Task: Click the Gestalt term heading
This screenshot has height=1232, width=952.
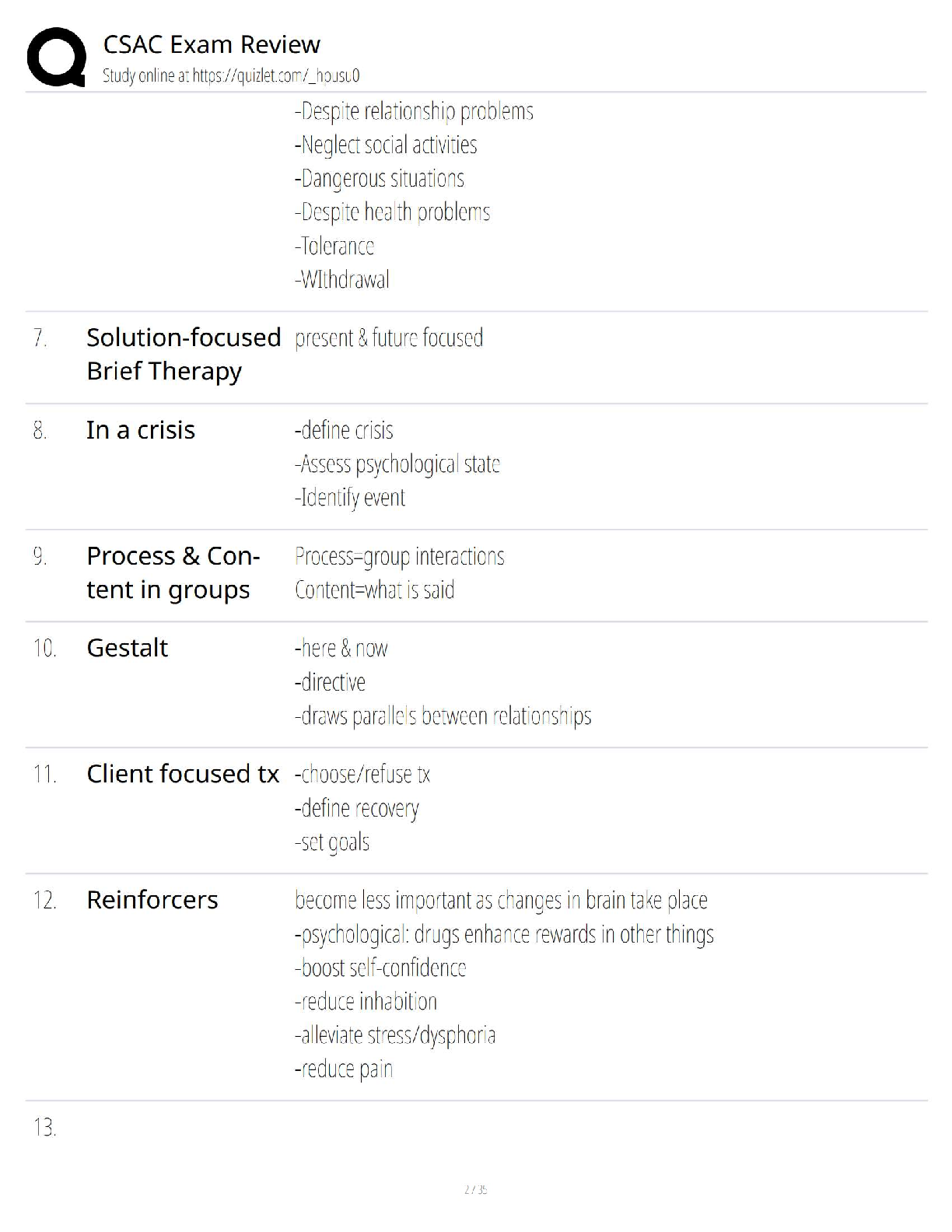Action: (128, 648)
